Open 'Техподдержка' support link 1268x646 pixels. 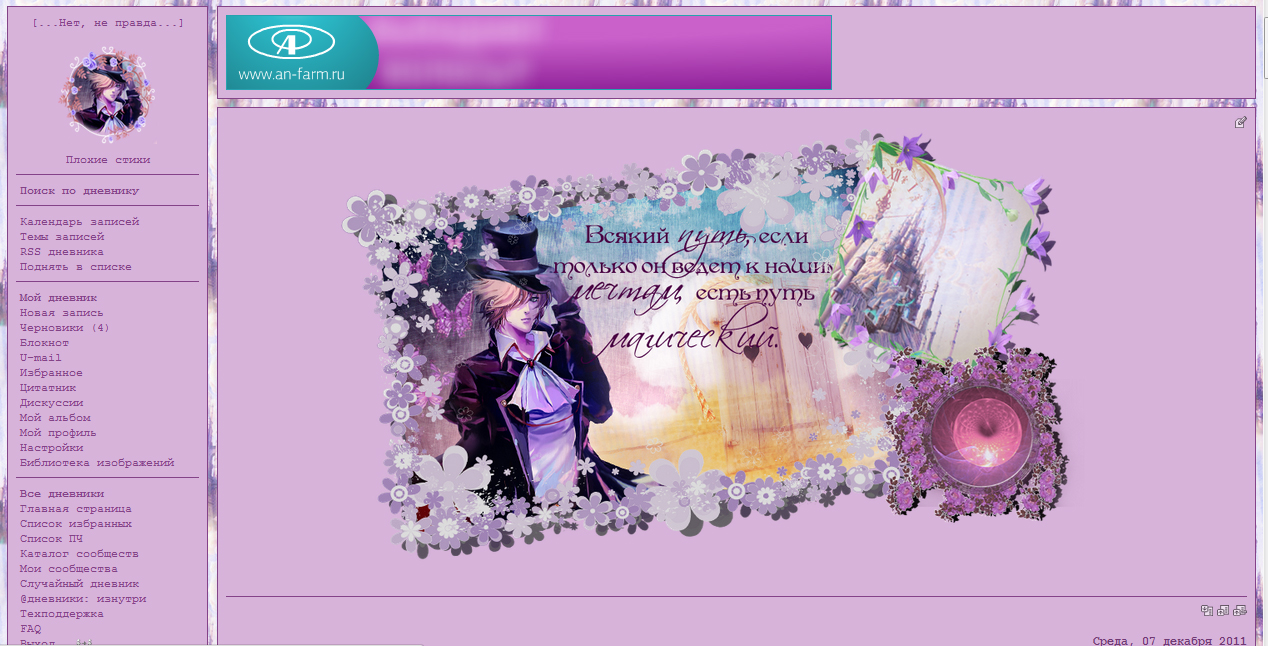click(x=62, y=613)
